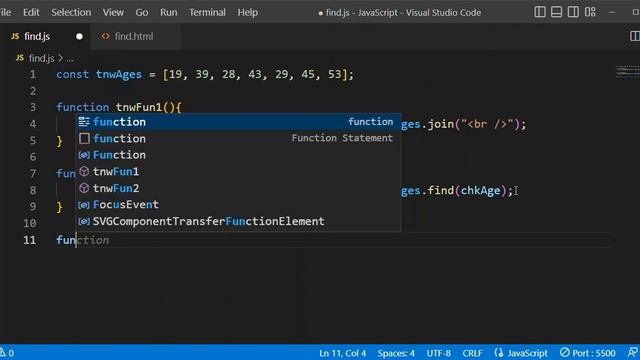
Task: Open the Go menu
Action: tap(142, 12)
